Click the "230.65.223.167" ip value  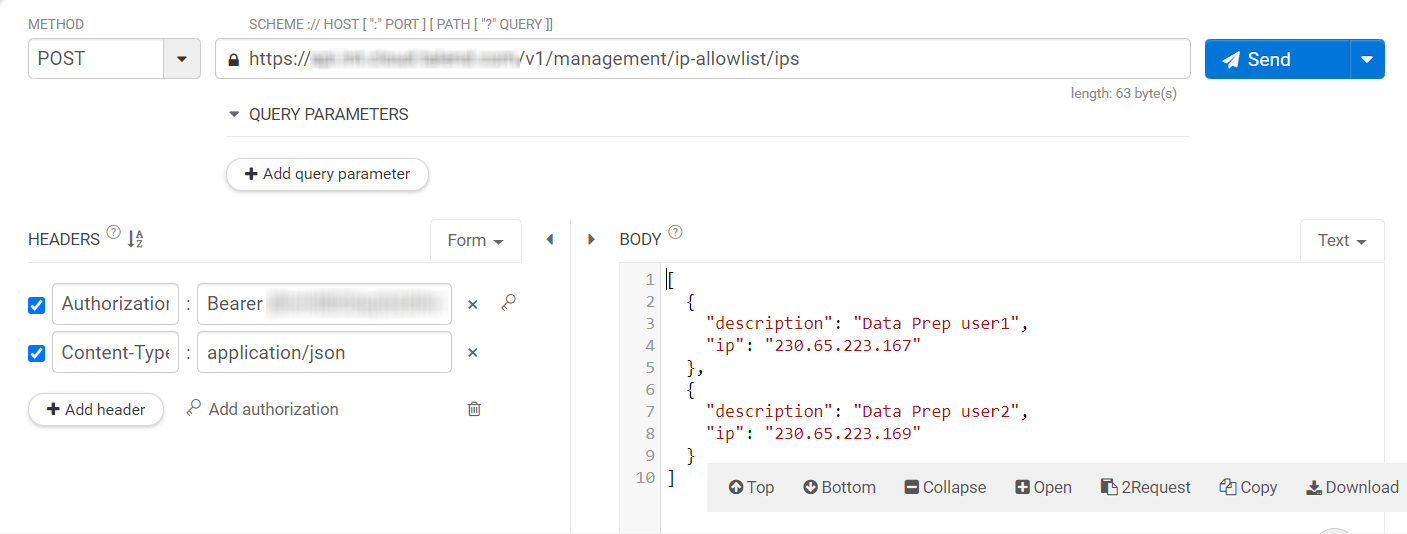click(x=842, y=346)
